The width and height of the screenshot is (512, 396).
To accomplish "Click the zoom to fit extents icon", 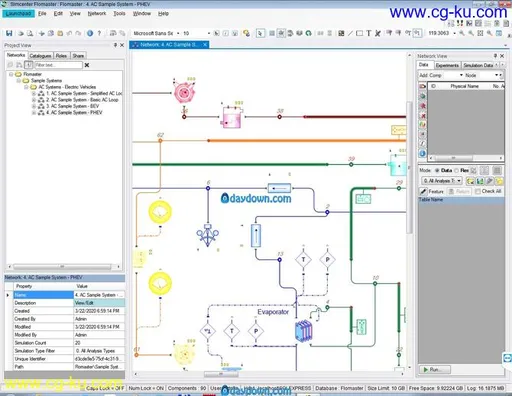I will 480,33.
